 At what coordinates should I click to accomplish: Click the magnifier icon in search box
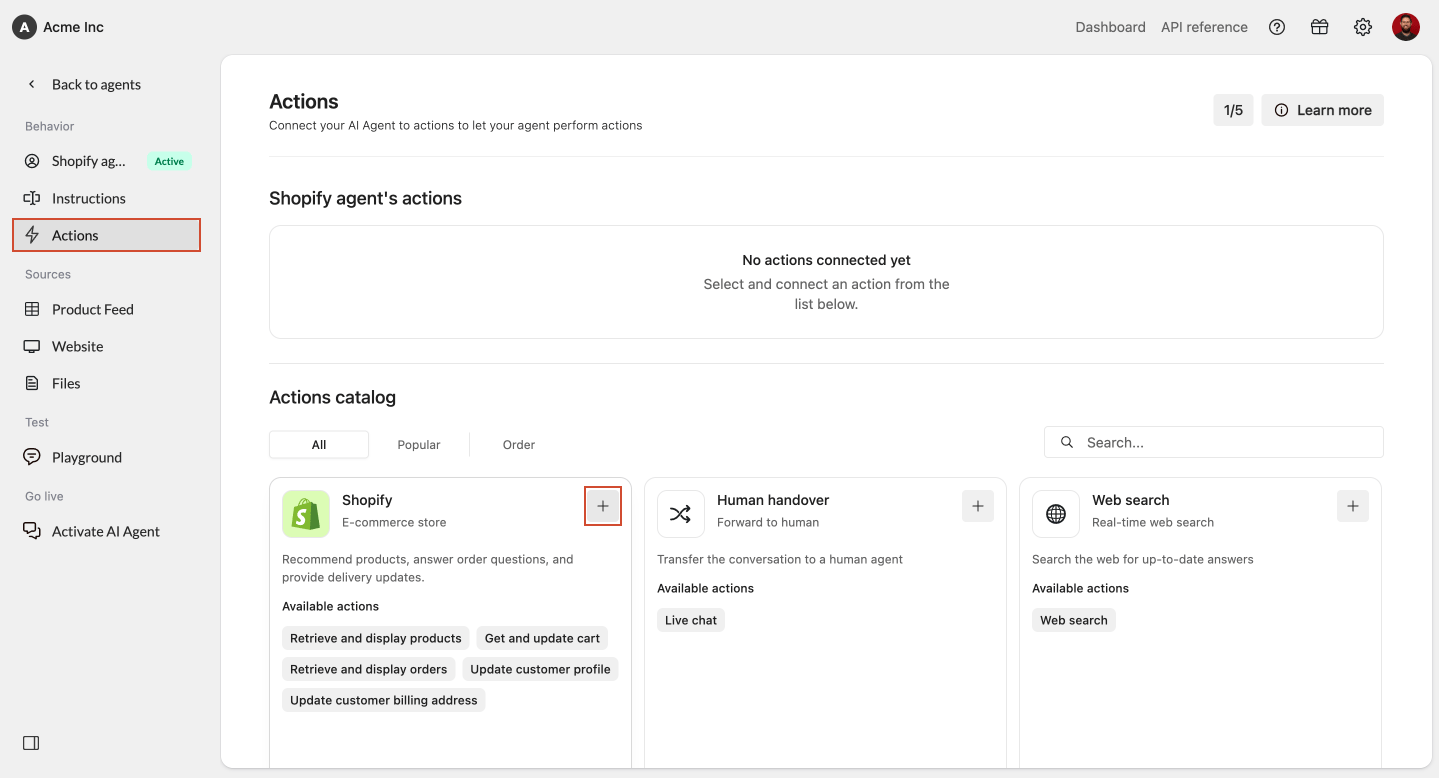click(1067, 442)
